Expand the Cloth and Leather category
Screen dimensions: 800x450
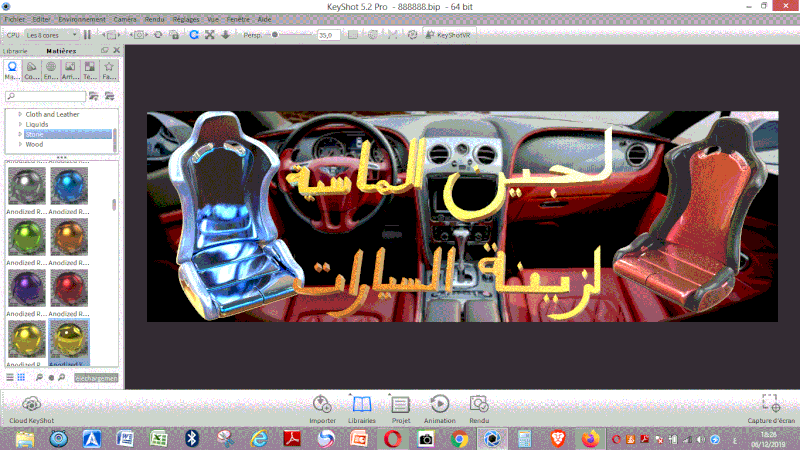click(x=19, y=114)
